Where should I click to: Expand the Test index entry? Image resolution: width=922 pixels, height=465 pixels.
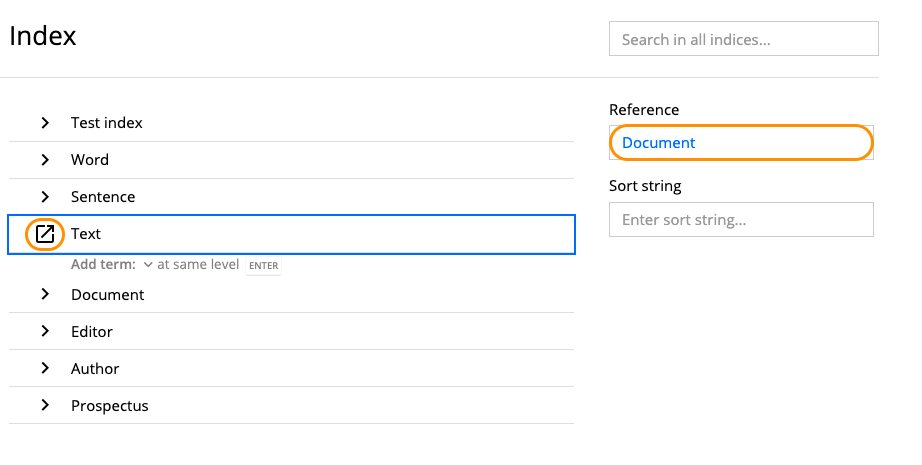point(45,123)
